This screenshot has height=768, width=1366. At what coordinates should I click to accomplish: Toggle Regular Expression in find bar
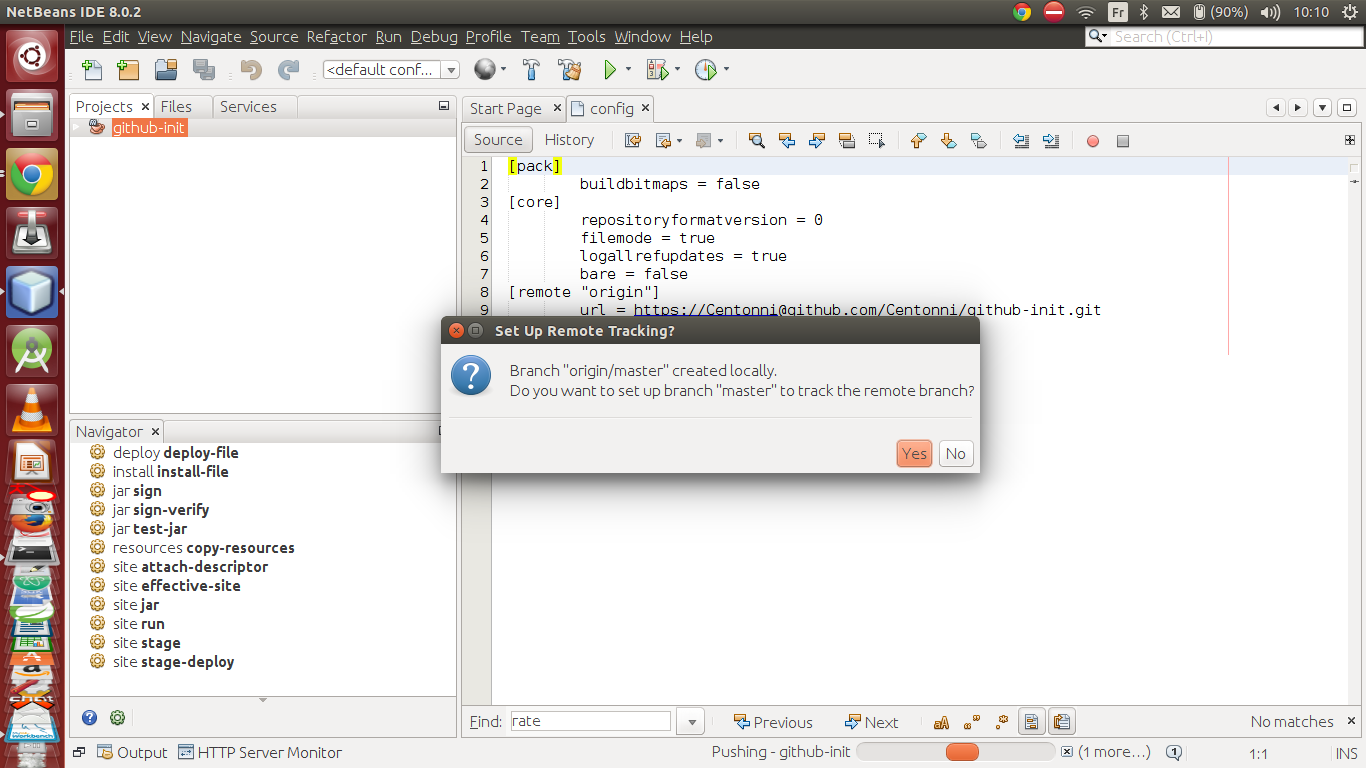pos(1001,722)
